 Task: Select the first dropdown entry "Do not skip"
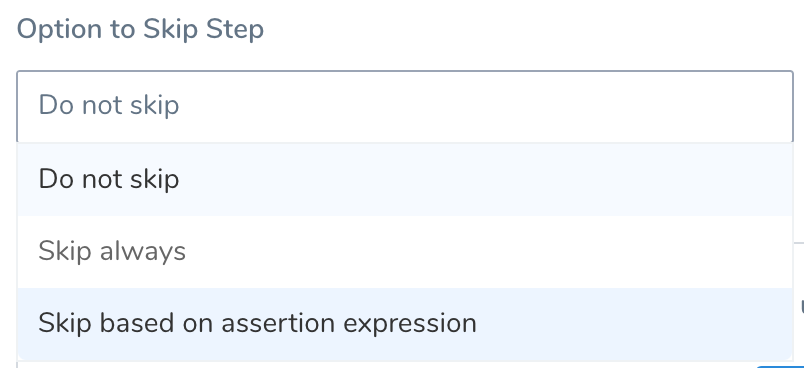tap(405, 179)
